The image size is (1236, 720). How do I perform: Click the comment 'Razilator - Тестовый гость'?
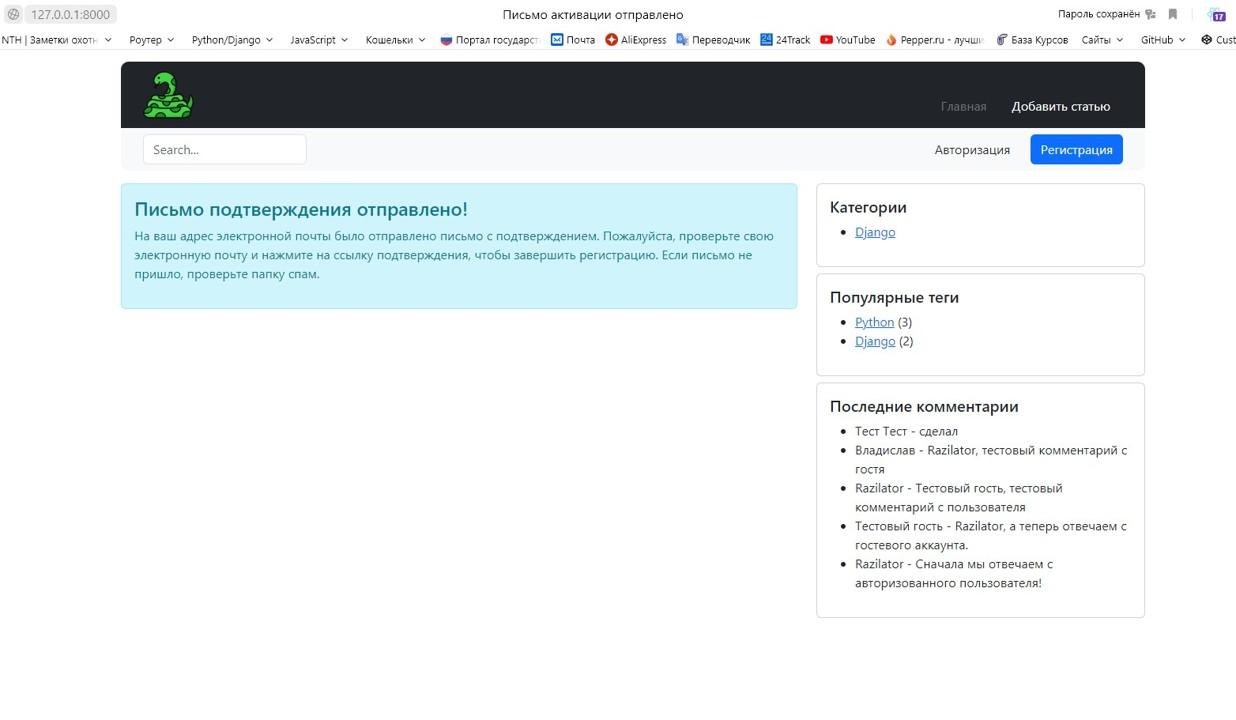point(958,497)
